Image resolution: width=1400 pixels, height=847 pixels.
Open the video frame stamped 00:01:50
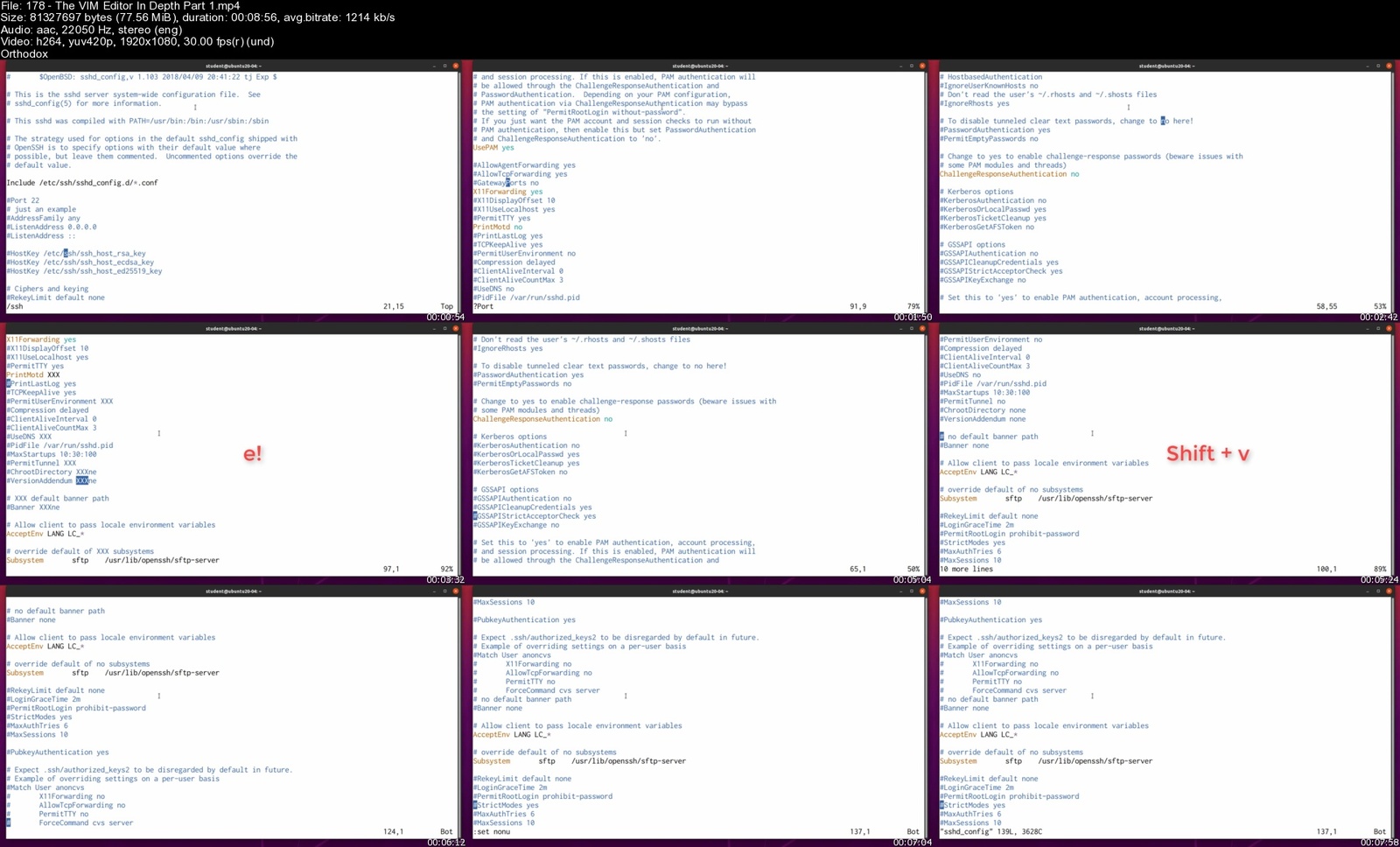coord(699,190)
